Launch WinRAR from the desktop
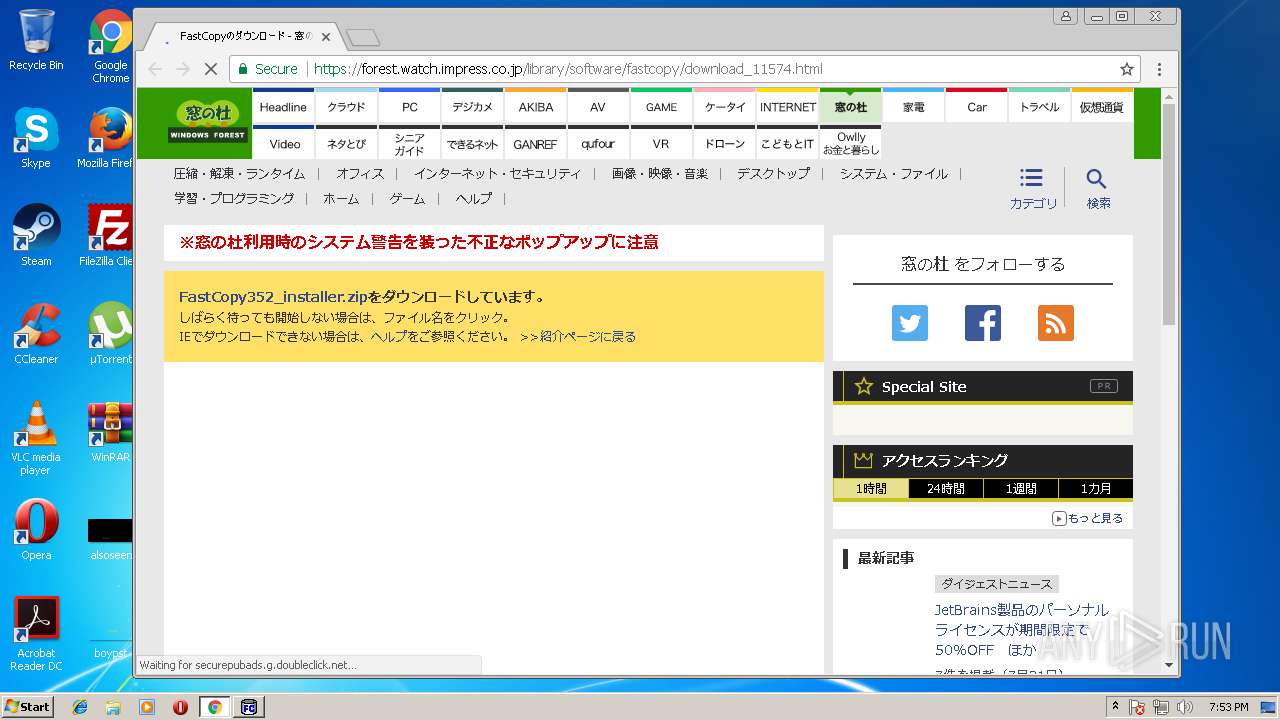Image resolution: width=1280 pixels, height=720 pixels. pyautogui.click(x=111, y=432)
